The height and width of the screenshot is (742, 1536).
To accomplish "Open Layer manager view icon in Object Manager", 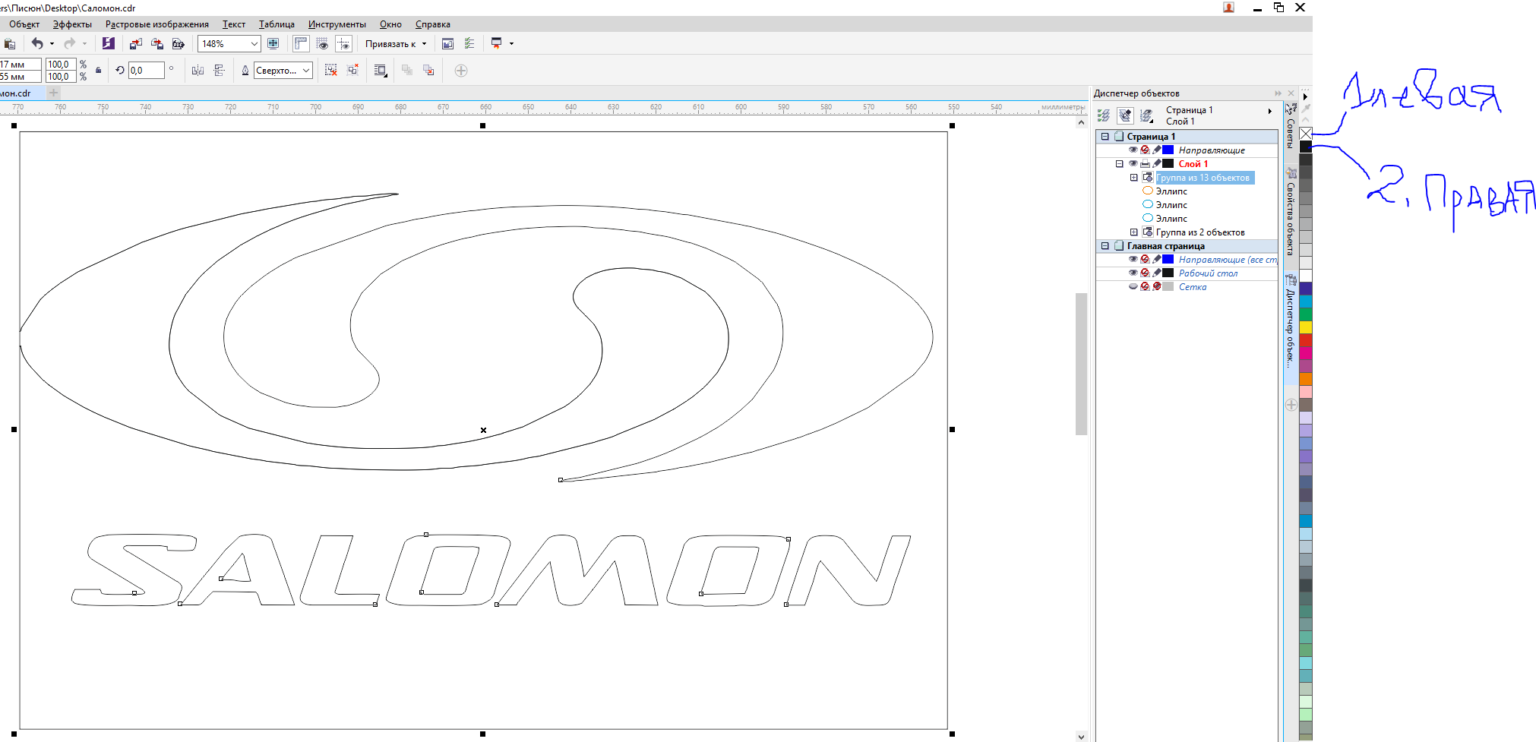I will pyautogui.click(x=1146, y=116).
